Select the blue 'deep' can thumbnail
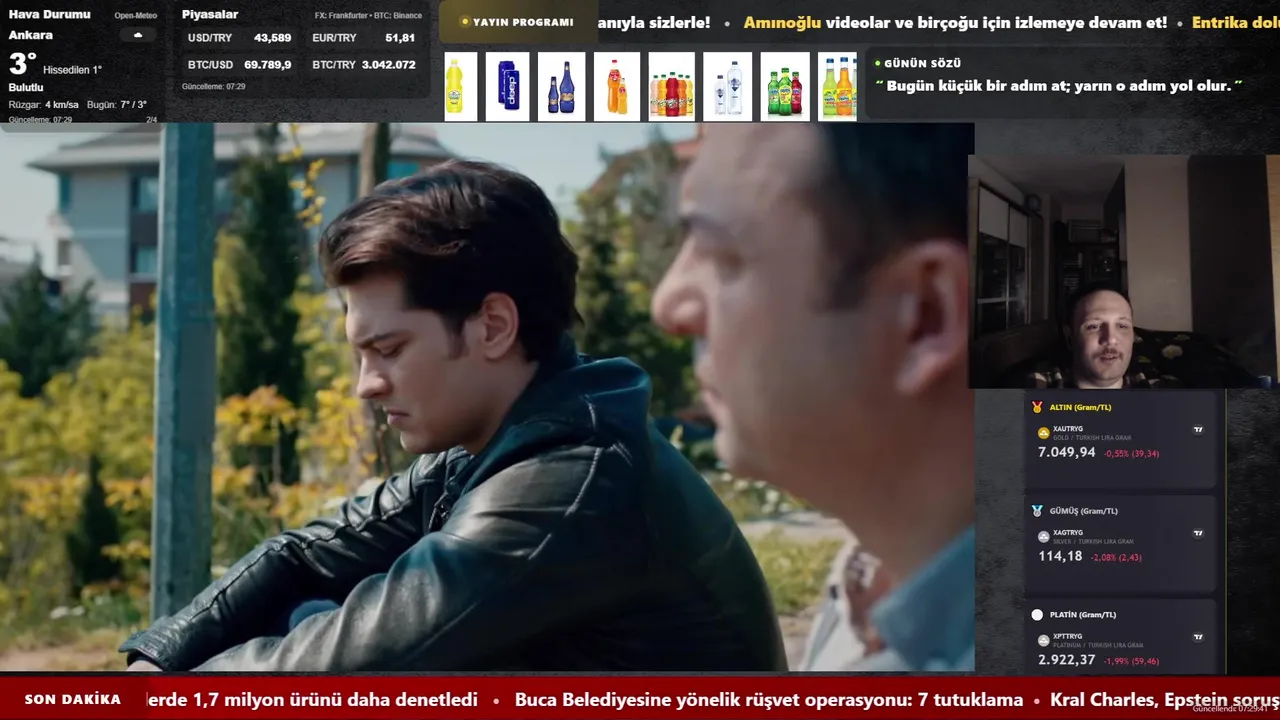This screenshot has height=720, width=1280. click(508, 87)
